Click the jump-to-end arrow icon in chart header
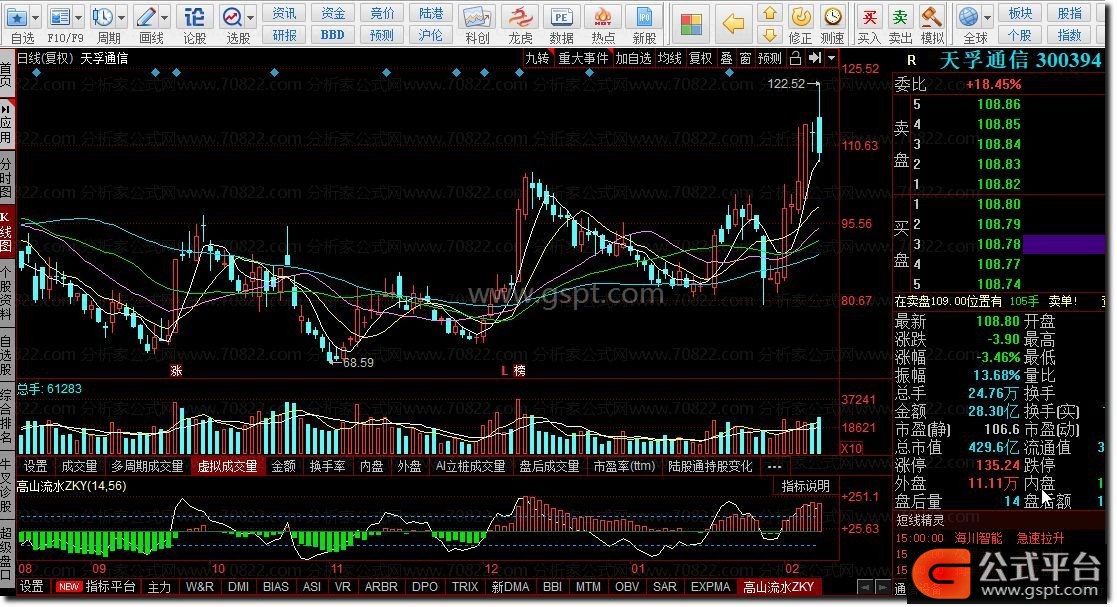This screenshot has height=607, width=1117. point(815,58)
